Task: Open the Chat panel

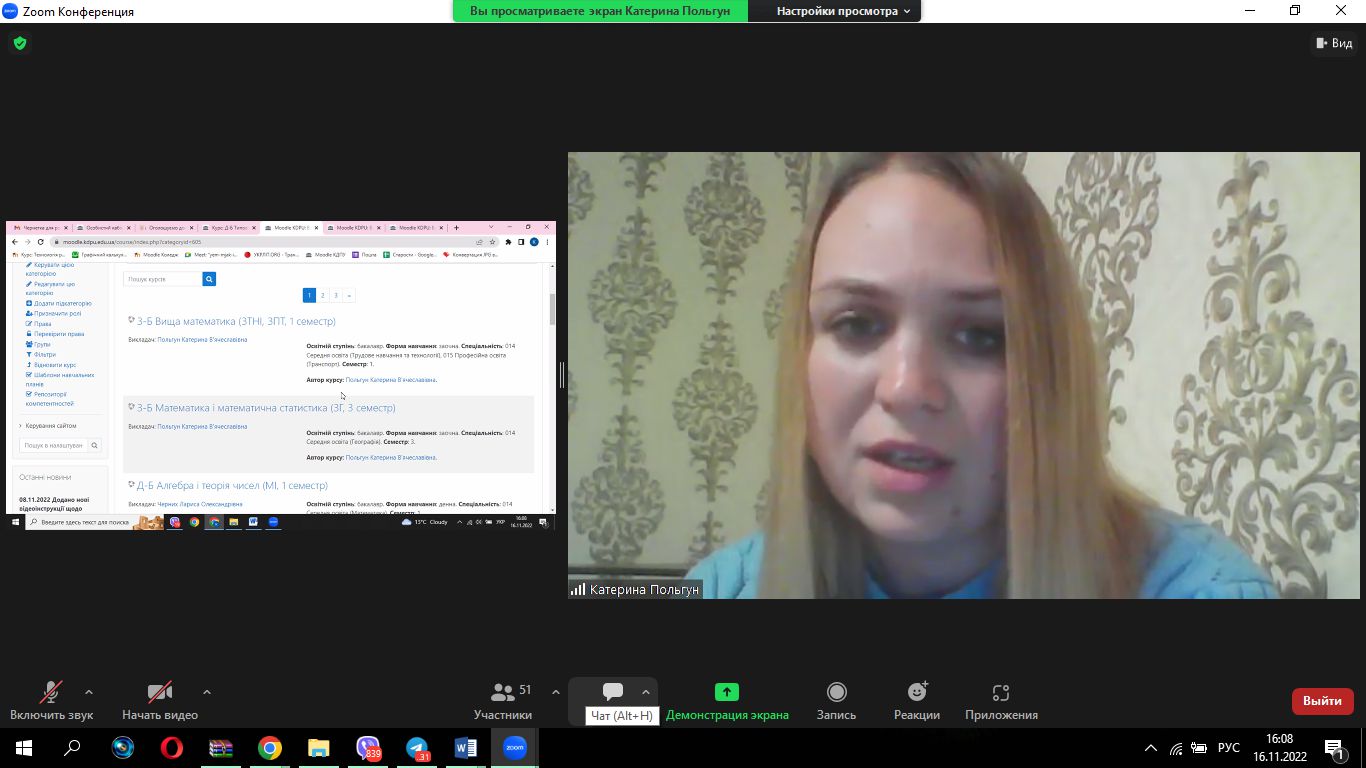Action: coord(613,693)
